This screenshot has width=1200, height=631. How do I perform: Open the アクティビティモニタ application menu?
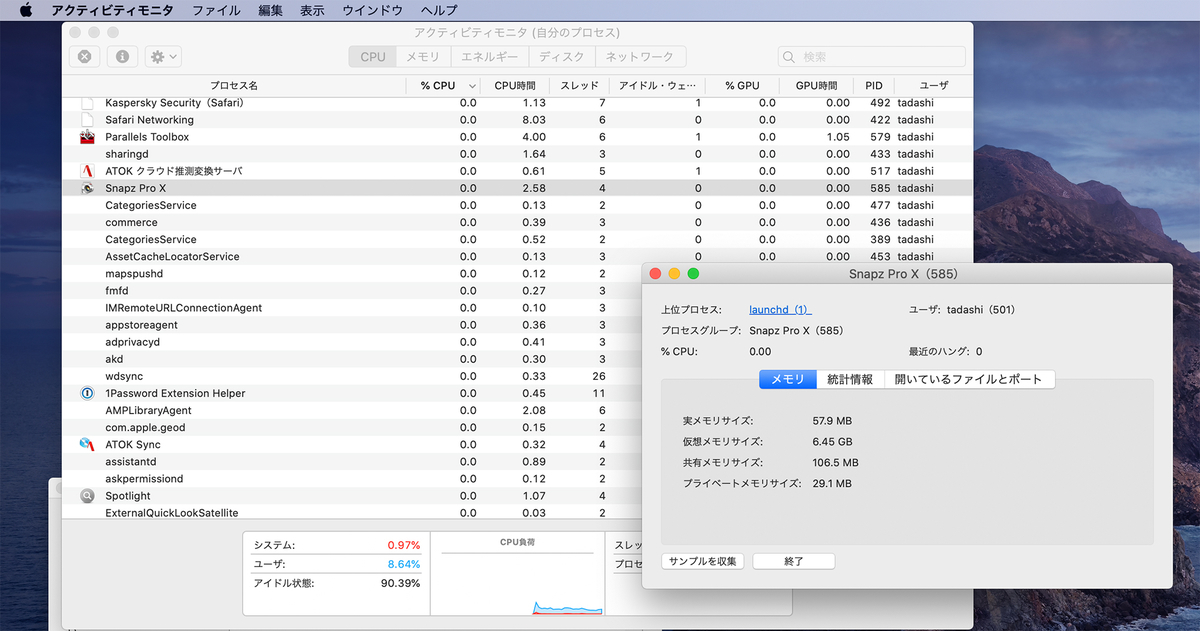click(112, 10)
